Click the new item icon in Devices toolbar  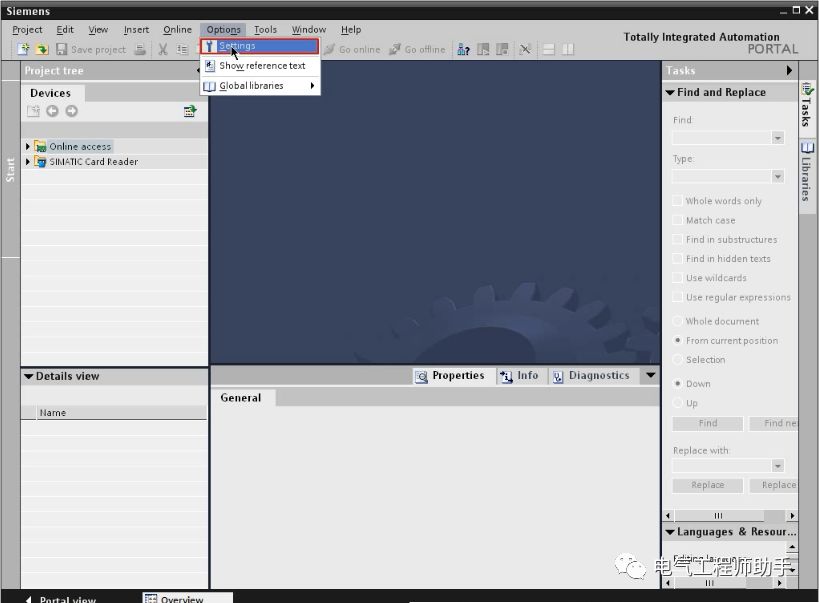point(33,111)
